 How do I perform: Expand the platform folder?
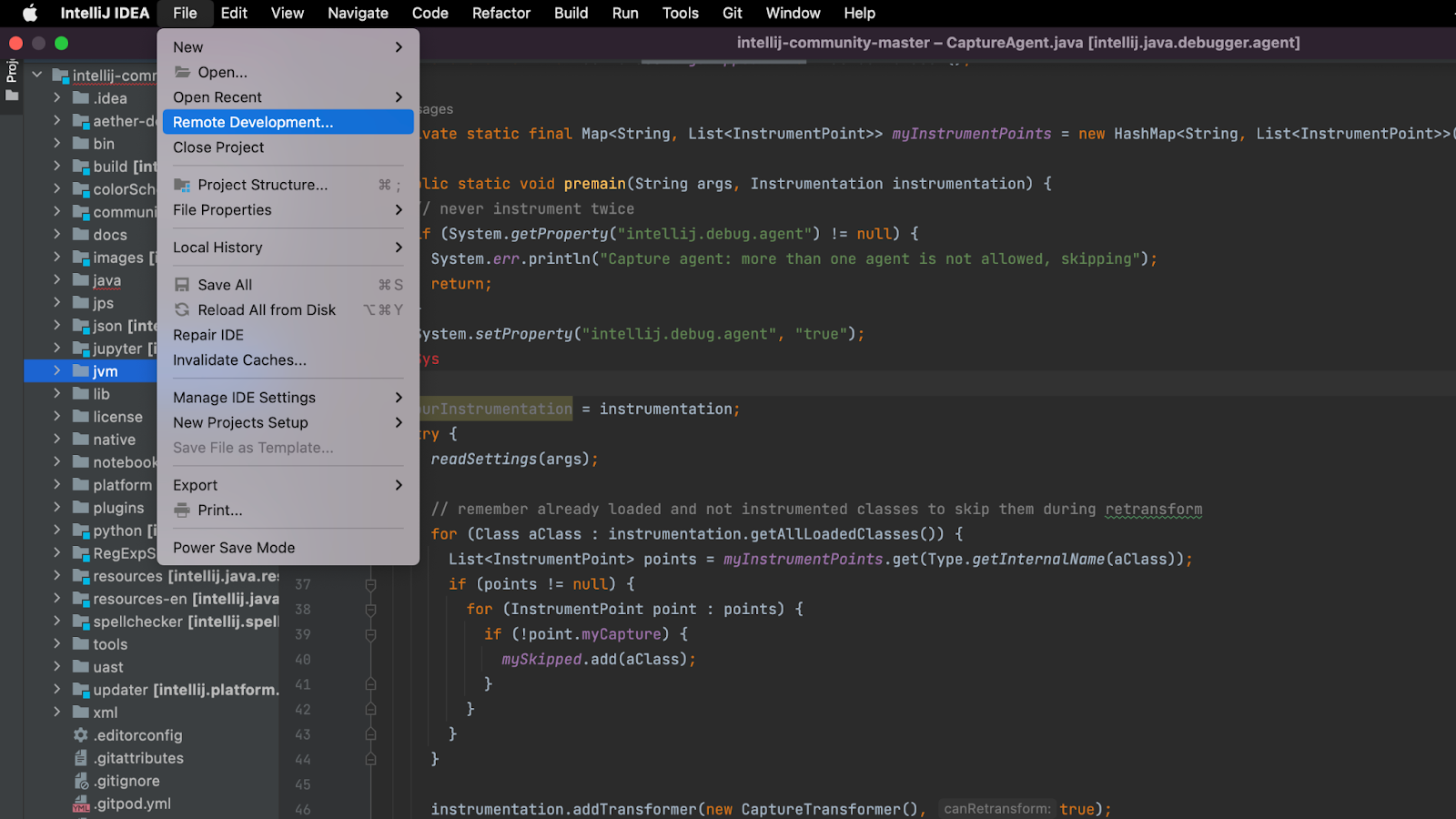(x=56, y=485)
